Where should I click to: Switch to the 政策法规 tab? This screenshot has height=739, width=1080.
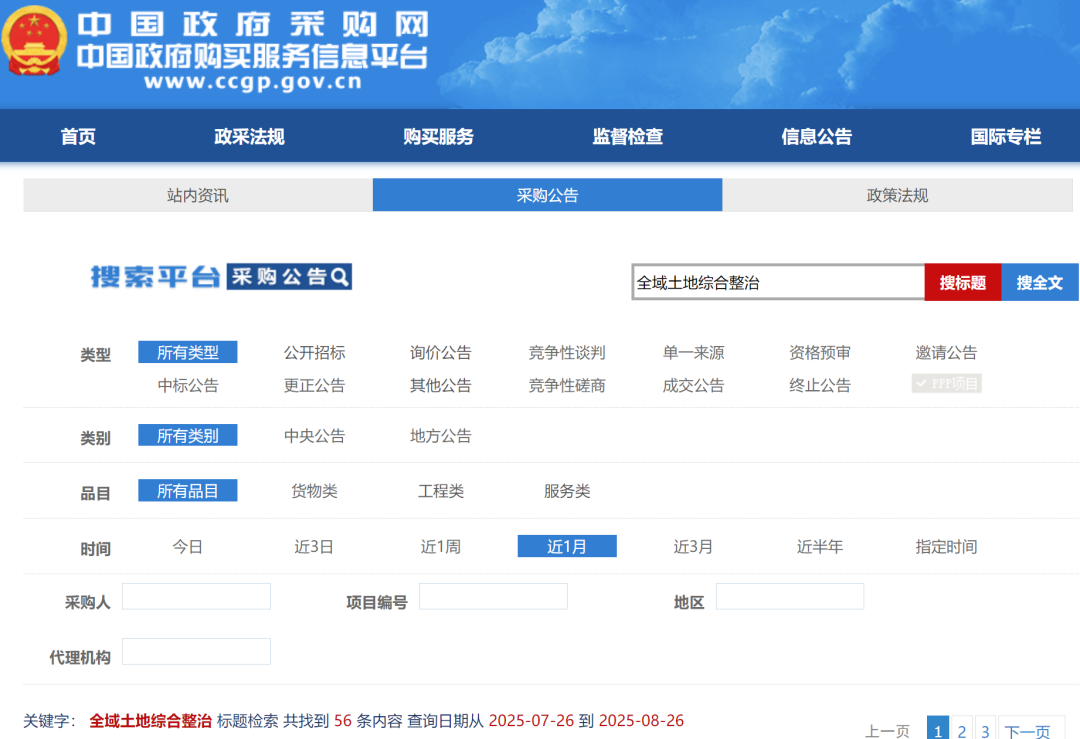click(x=898, y=195)
